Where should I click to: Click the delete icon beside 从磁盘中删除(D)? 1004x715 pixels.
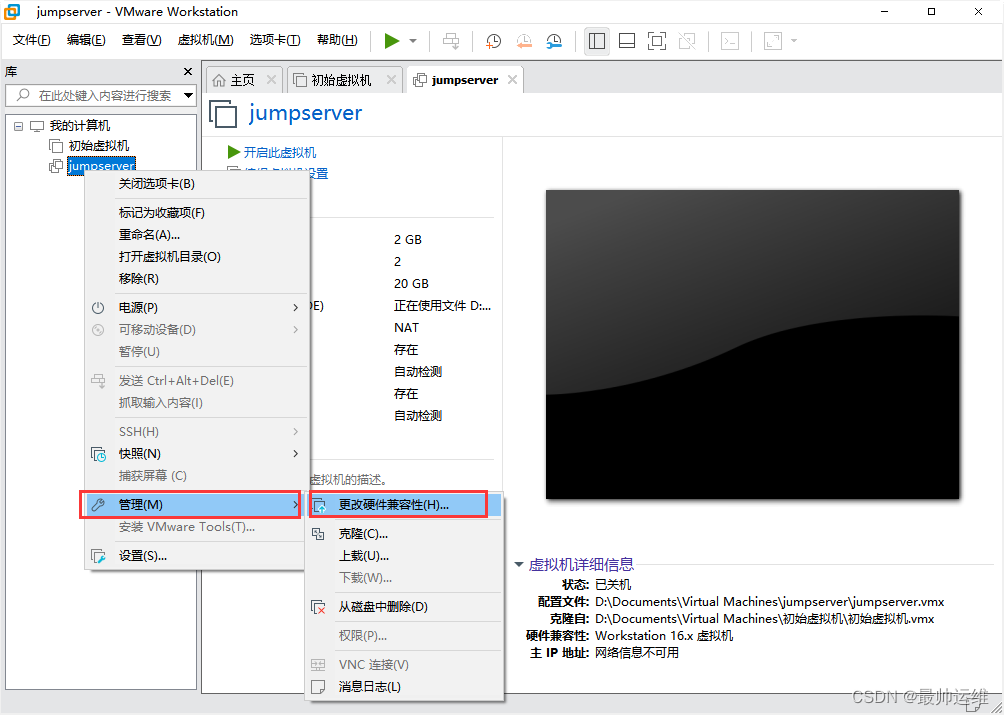click(x=318, y=607)
